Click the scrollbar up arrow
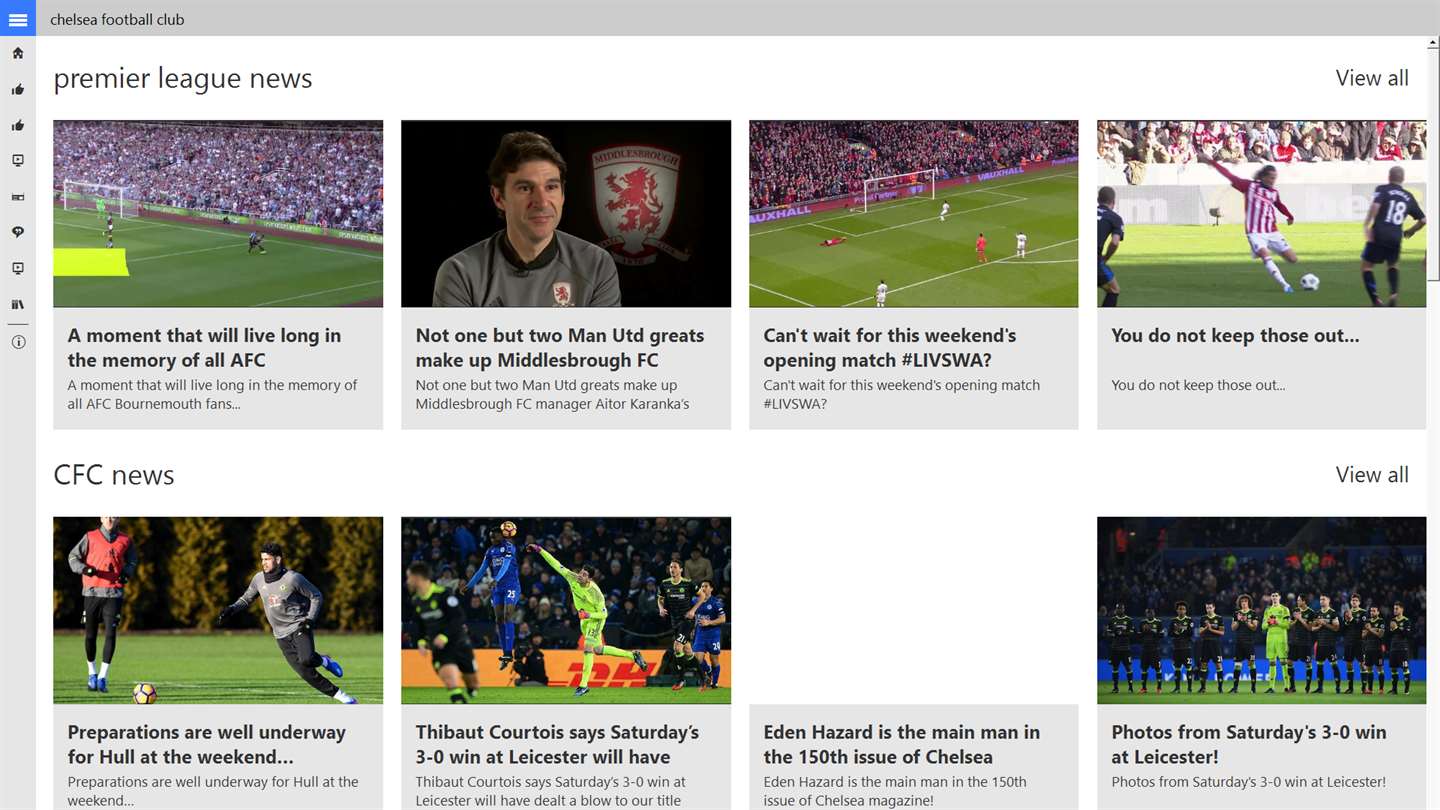Screen dimensions: 1440x810 (1433, 44)
